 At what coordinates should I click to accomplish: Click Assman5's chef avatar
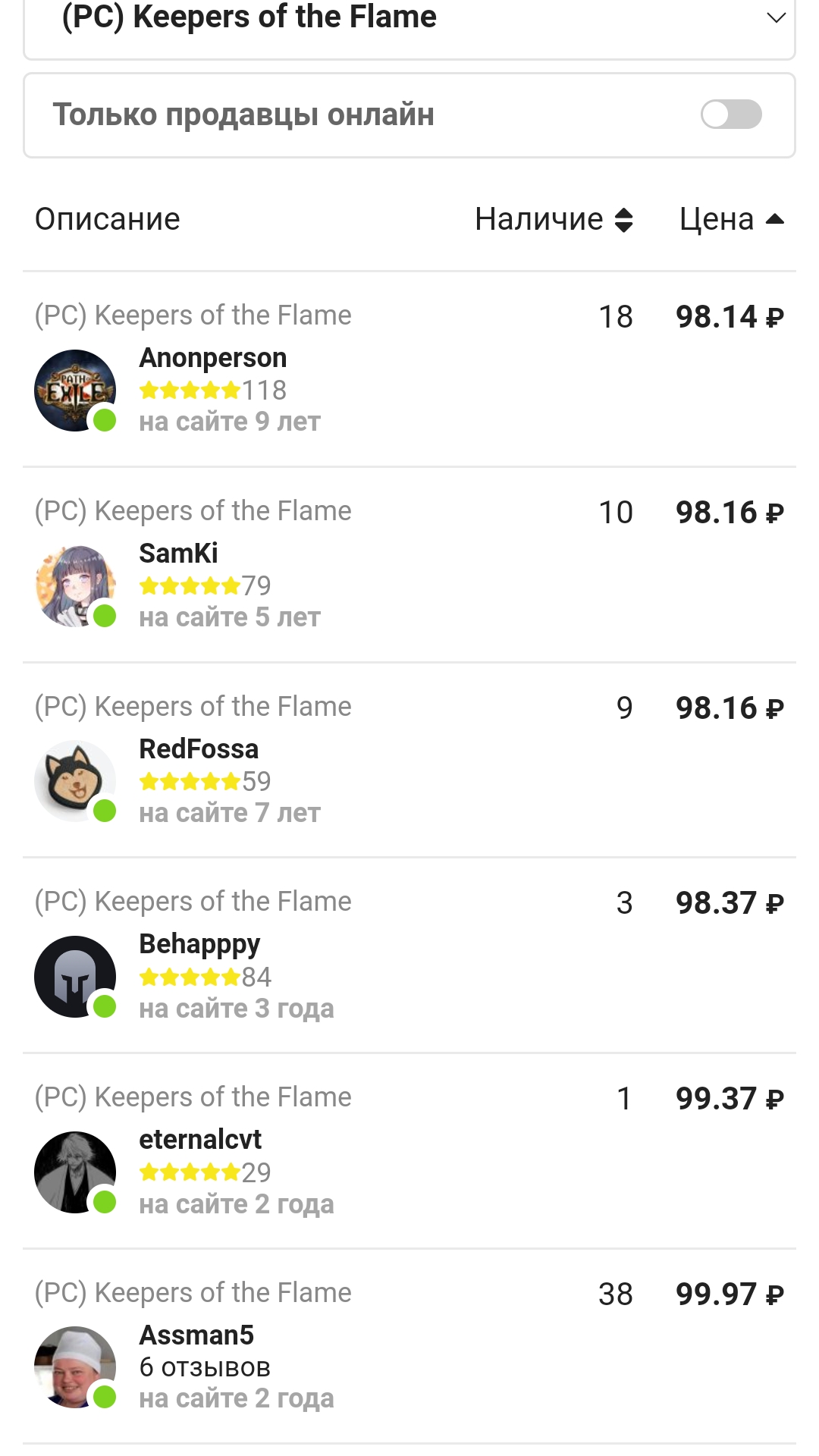point(74,1367)
